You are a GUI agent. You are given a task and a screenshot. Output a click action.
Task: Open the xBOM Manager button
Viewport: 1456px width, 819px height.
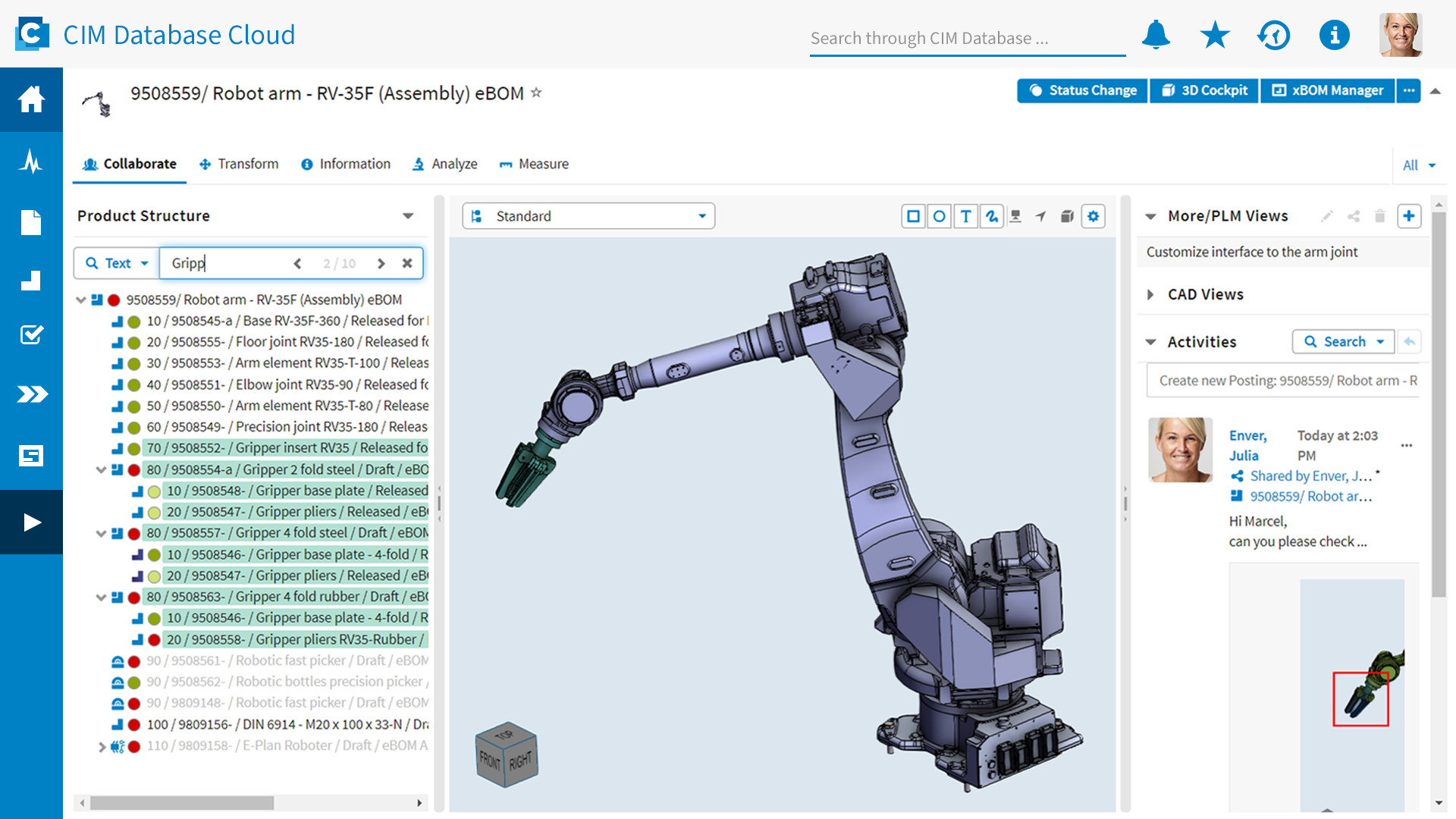[1327, 90]
